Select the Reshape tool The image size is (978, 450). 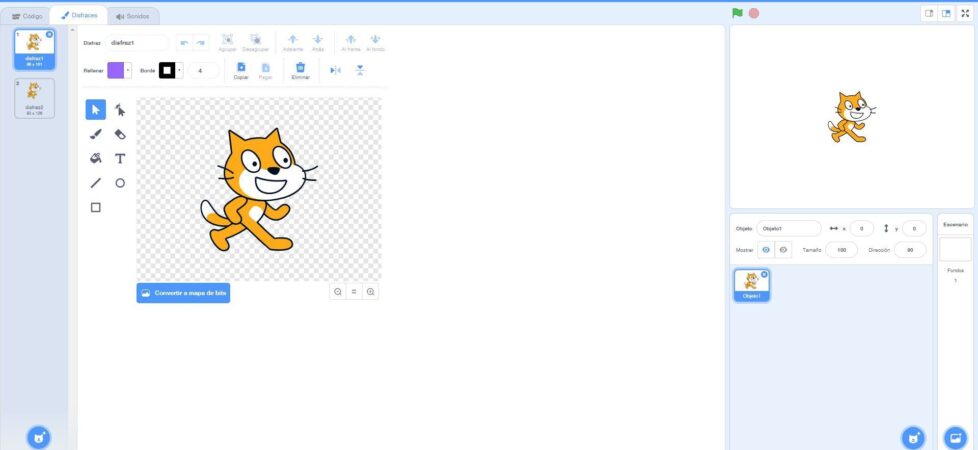click(120, 110)
